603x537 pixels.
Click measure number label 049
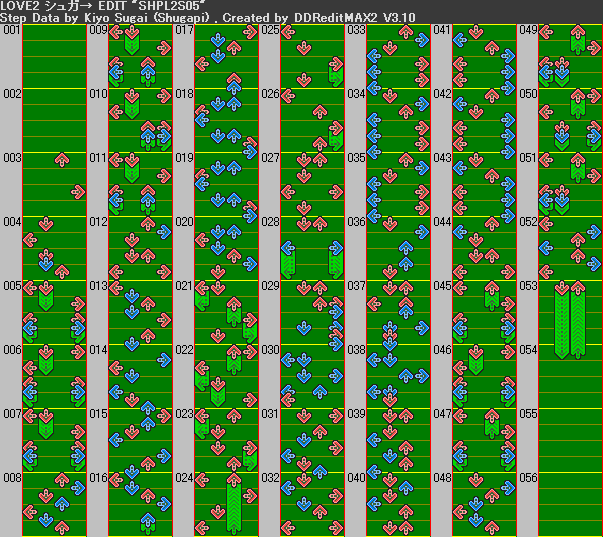click(x=528, y=30)
